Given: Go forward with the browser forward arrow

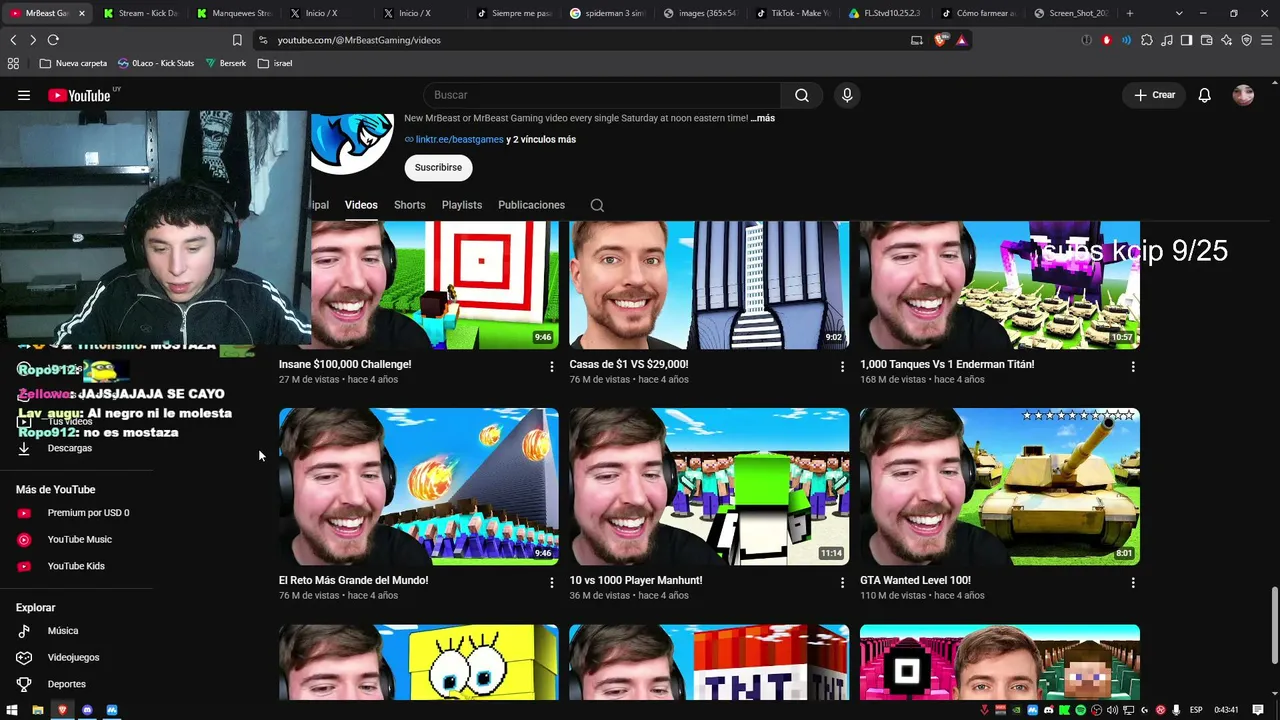Looking at the screenshot, I should point(33,40).
